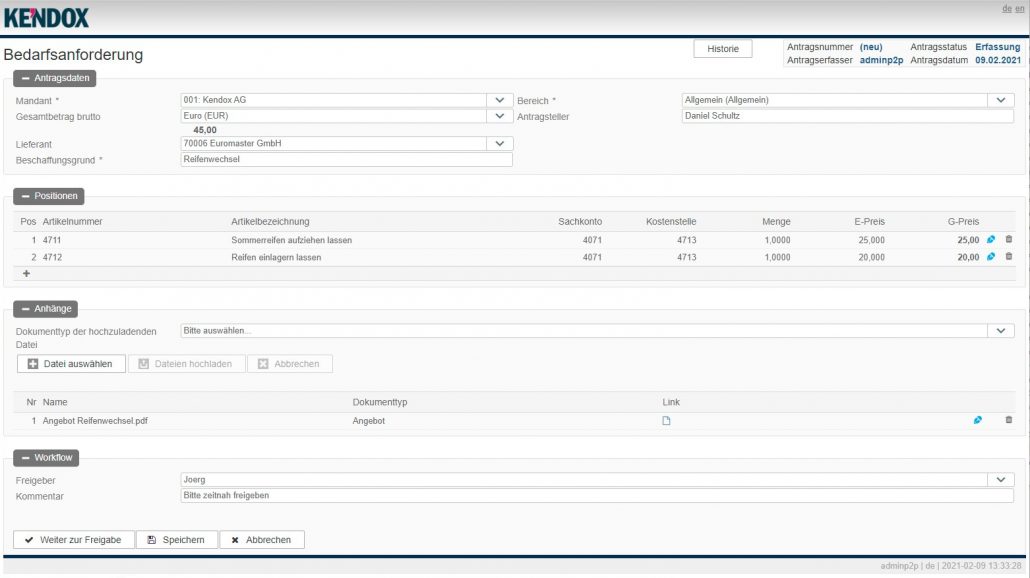Open the Lieferant dropdown

pos(499,144)
